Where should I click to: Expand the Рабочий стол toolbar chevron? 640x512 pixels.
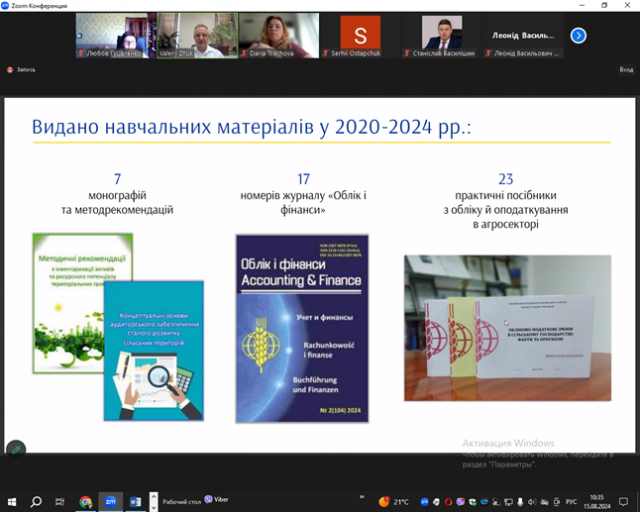(362, 497)
